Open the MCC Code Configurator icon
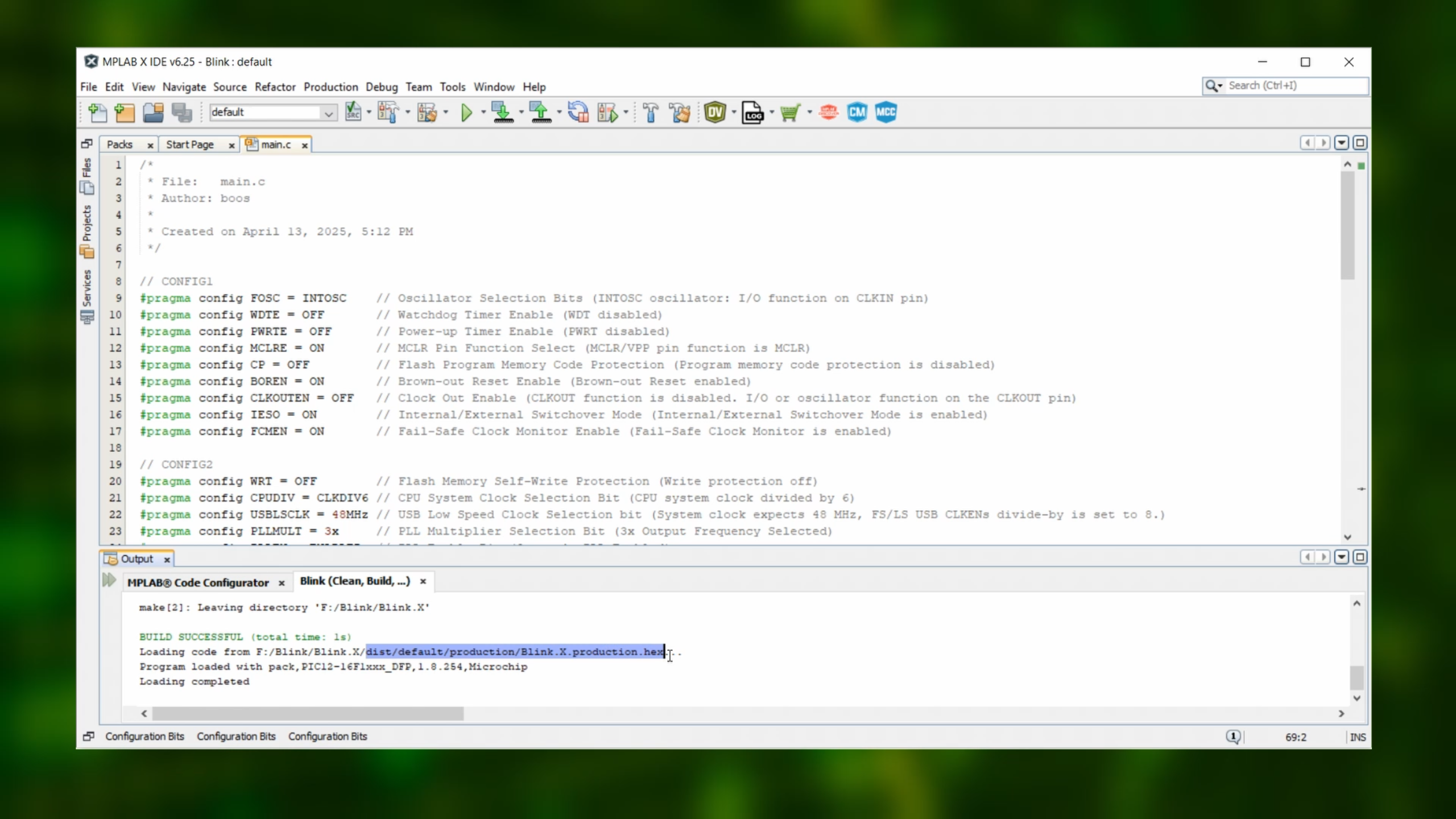 click(x=886, y=113)
